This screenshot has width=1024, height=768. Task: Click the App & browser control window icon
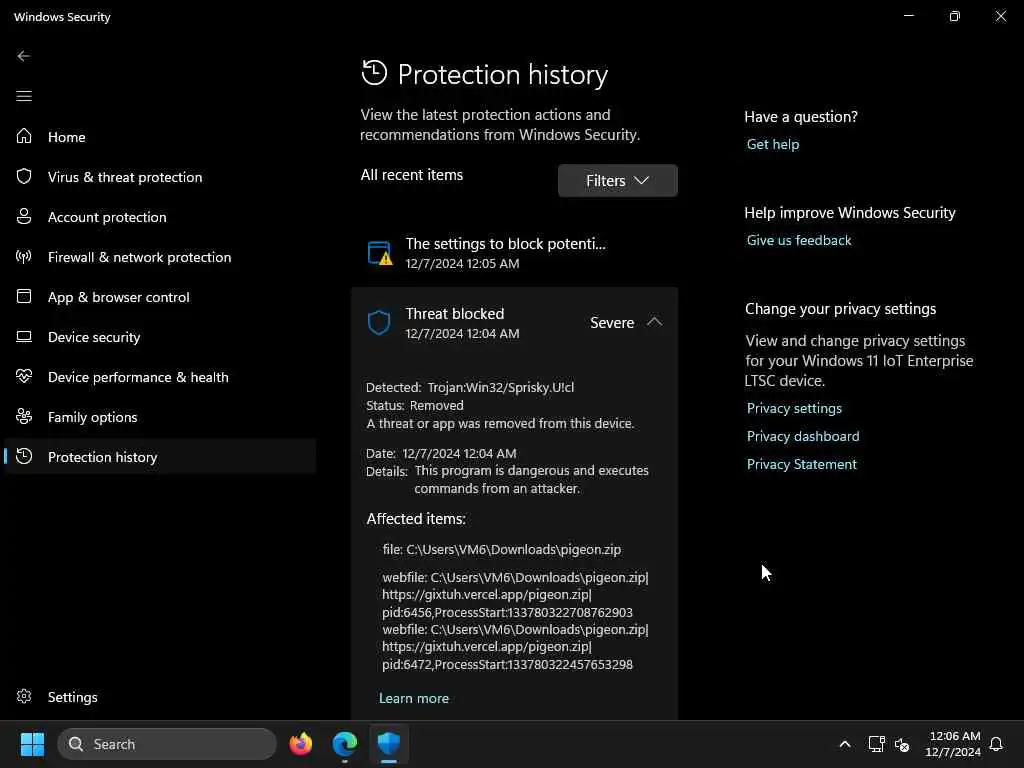[24, 296]
